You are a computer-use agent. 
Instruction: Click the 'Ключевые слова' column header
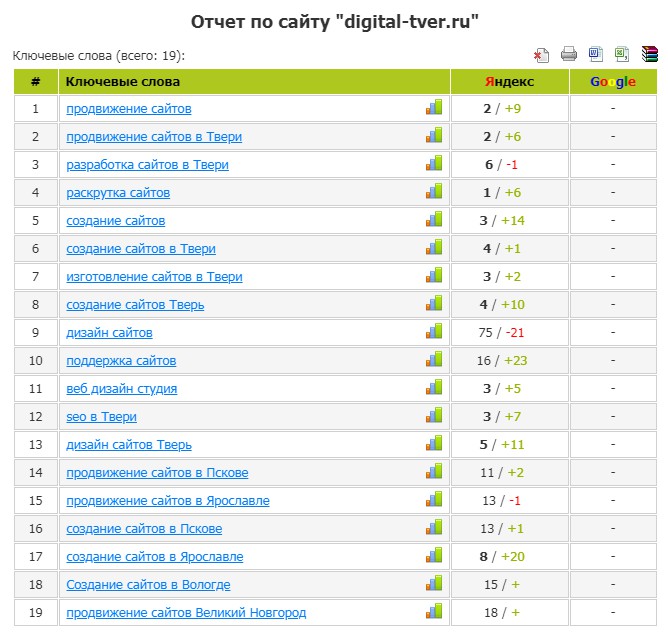click(254, 81)
